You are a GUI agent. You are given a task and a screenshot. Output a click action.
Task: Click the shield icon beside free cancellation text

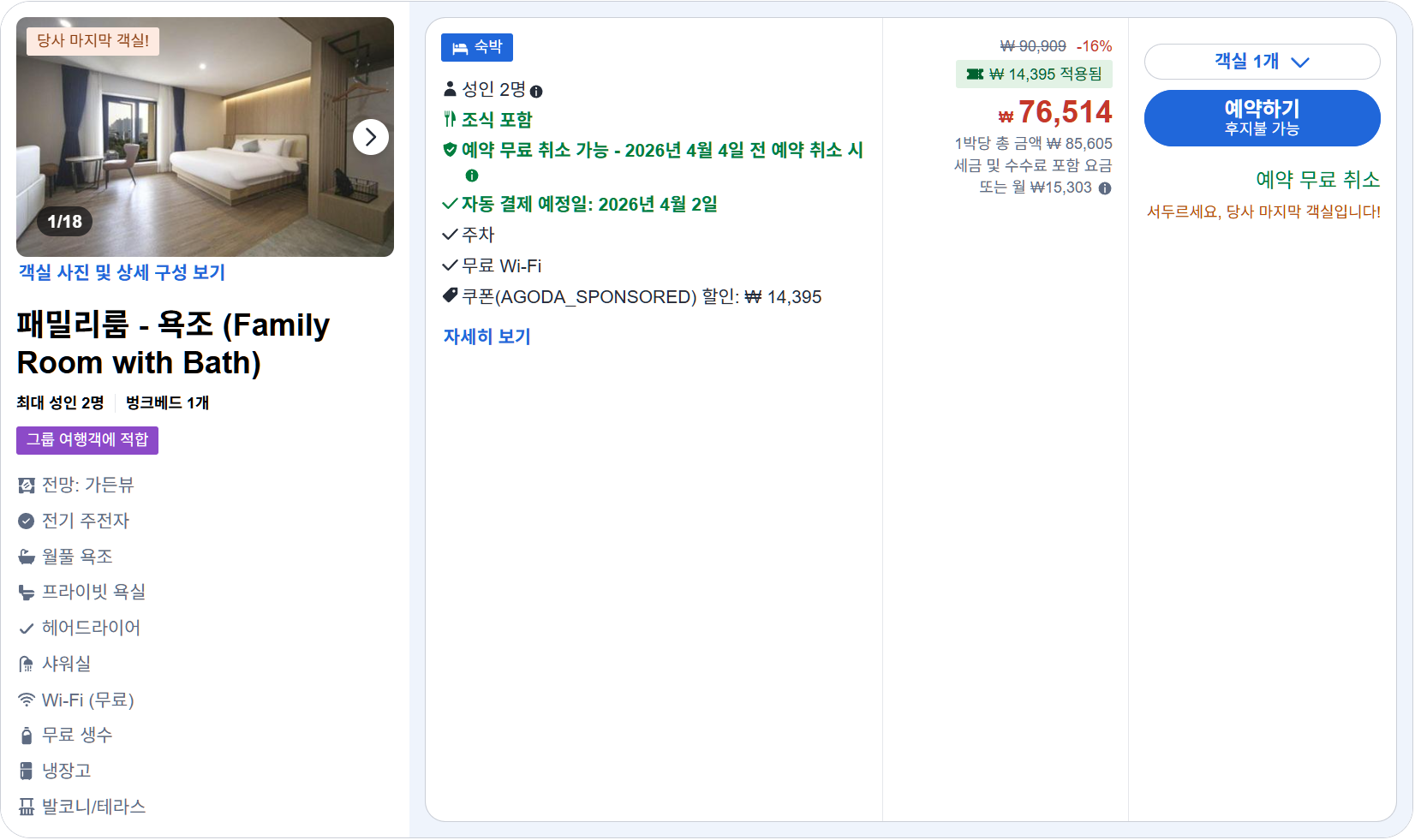tap(448, 150)
